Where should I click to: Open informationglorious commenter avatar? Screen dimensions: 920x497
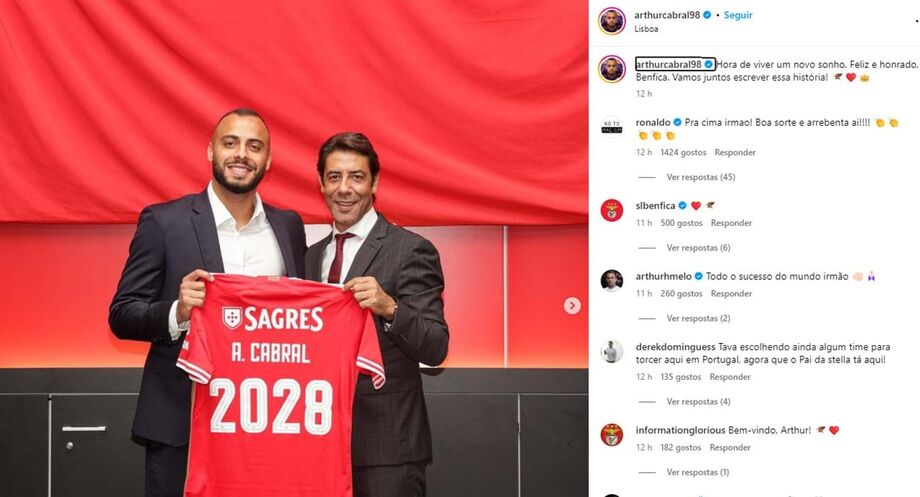click(612, 435)
